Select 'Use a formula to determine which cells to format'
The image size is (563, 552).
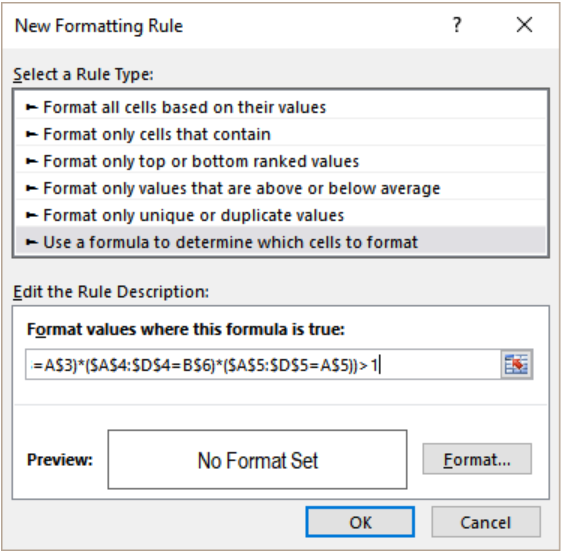[280, 242]
